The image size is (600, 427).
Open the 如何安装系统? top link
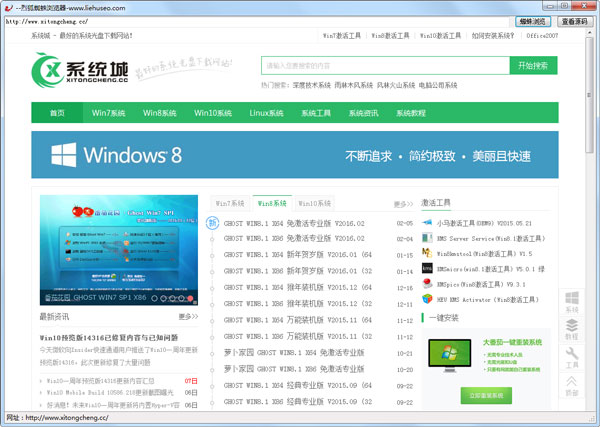(x=493, y=36)
